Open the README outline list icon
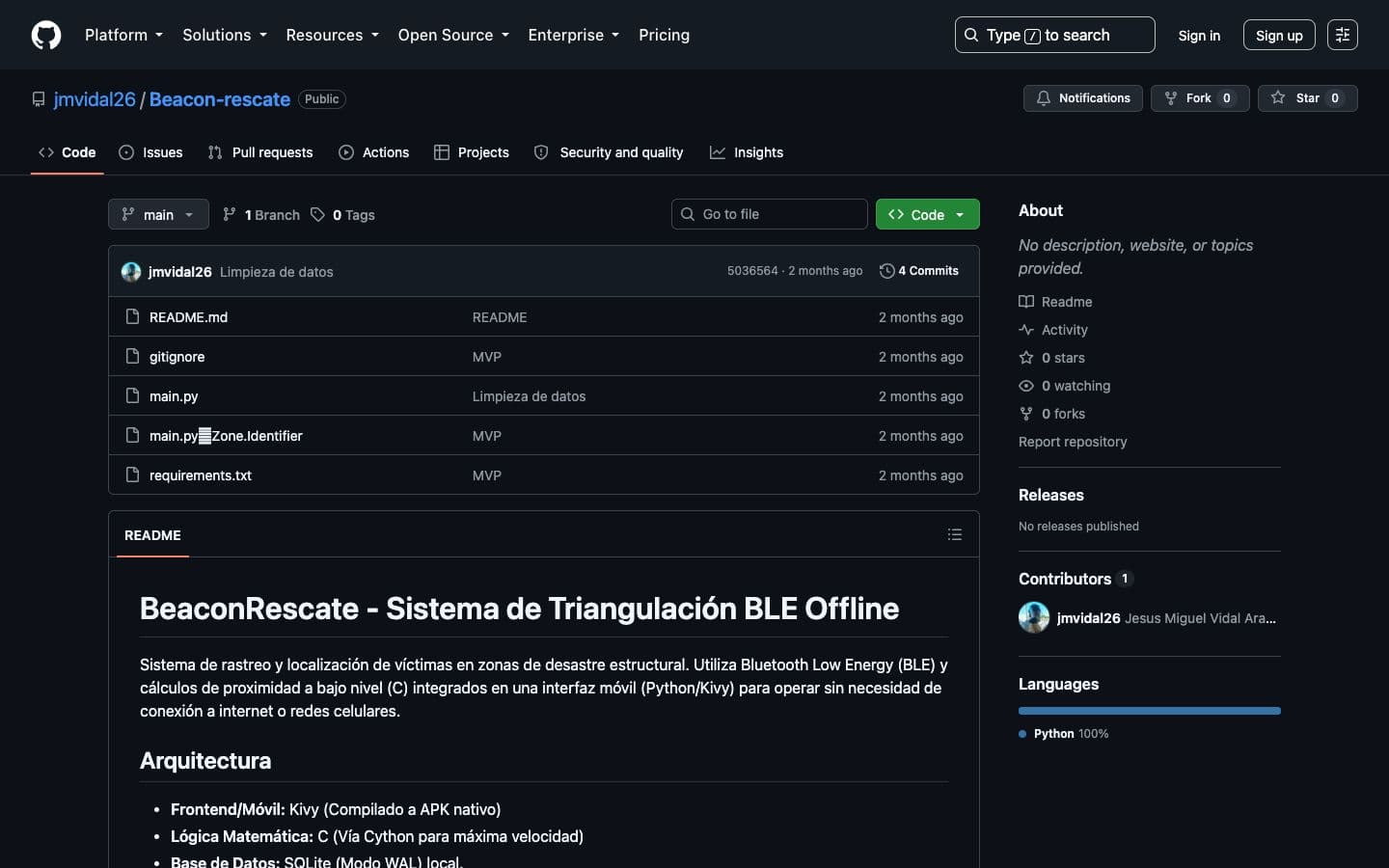 955,534
